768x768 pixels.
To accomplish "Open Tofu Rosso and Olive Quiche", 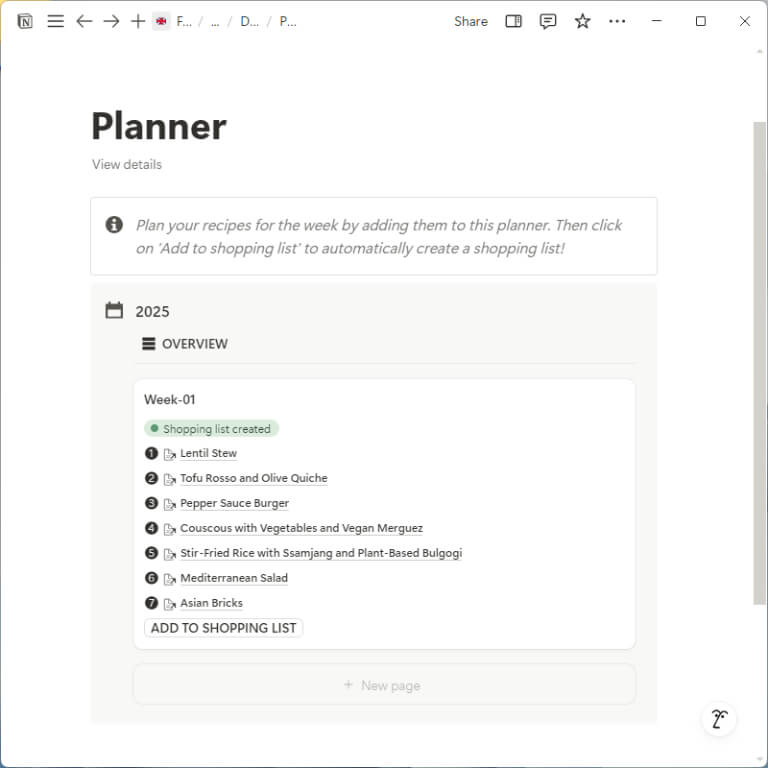I will pos(254,478).
